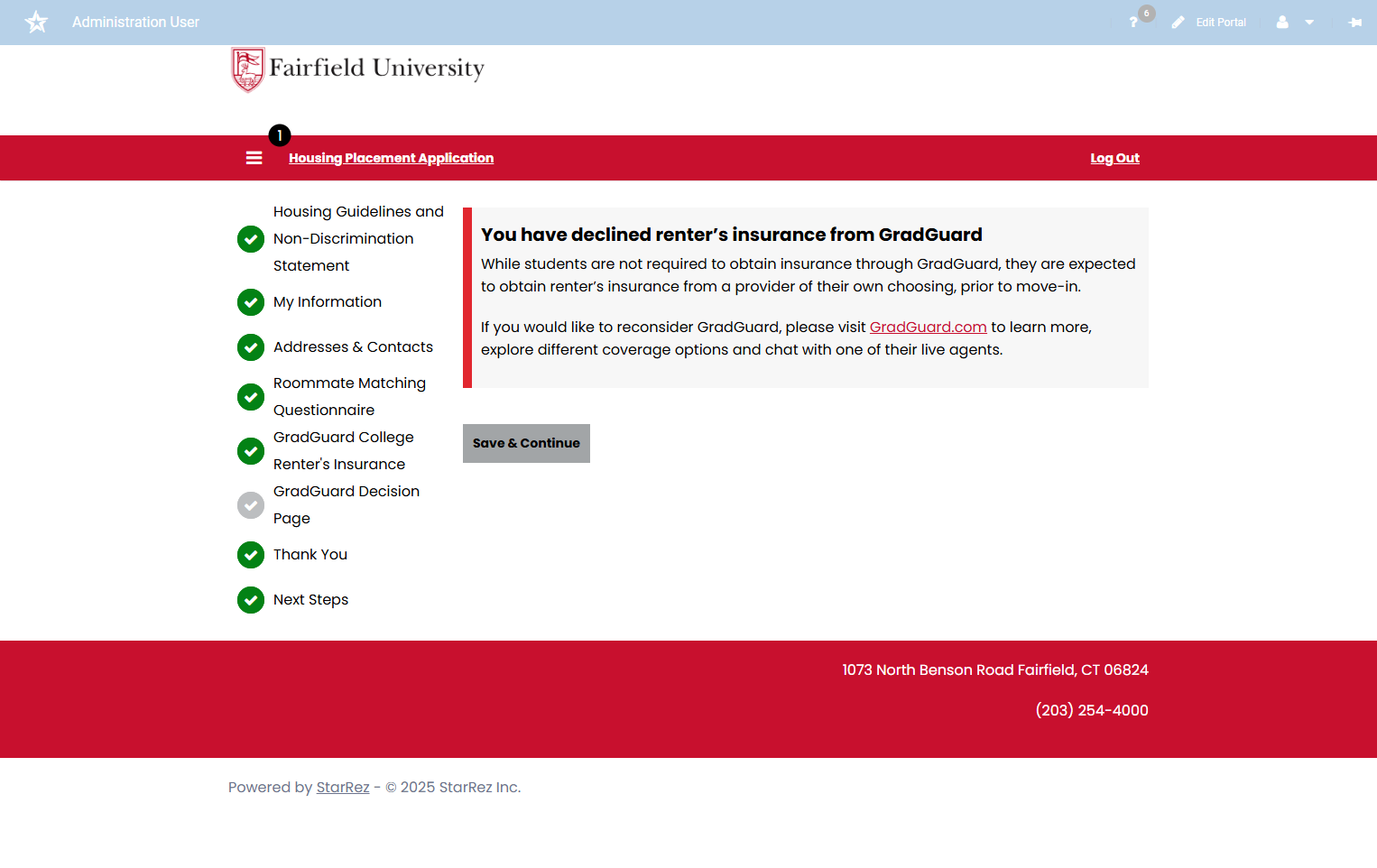
Task: Open the hamburger menu icon
Action: click(254, 158)
